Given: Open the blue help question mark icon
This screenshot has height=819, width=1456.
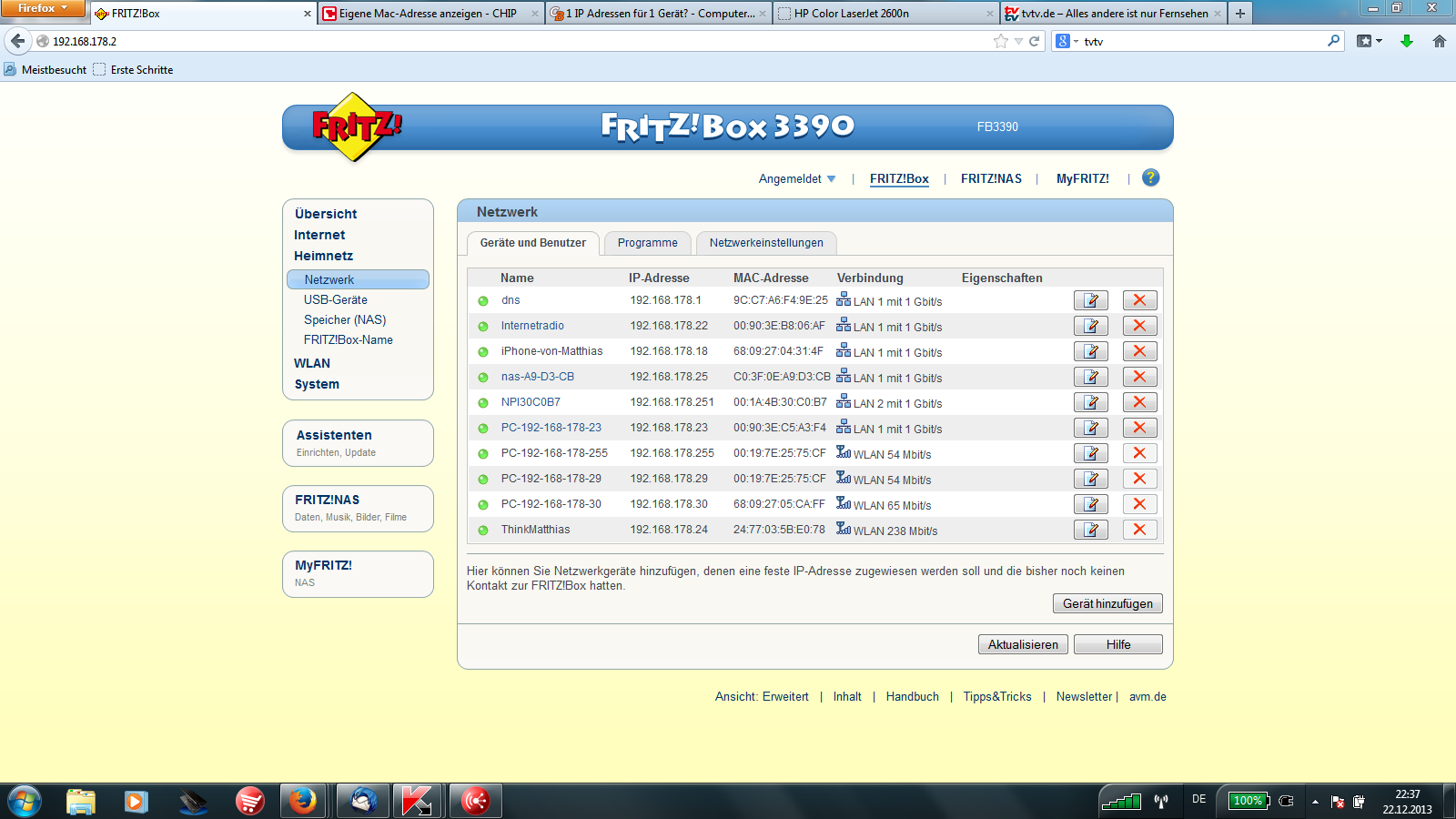Looking at the screenshot, I should [x=1150, y=177].
